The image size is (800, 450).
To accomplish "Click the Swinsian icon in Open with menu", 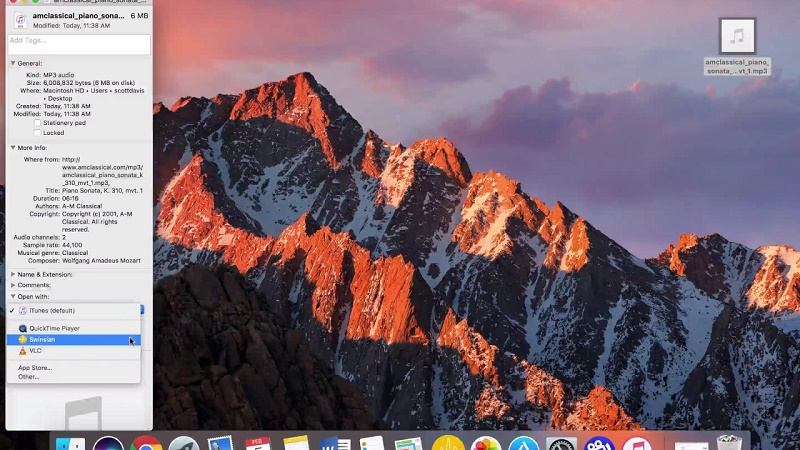I will pyautogui.click(x=22, y=340).
